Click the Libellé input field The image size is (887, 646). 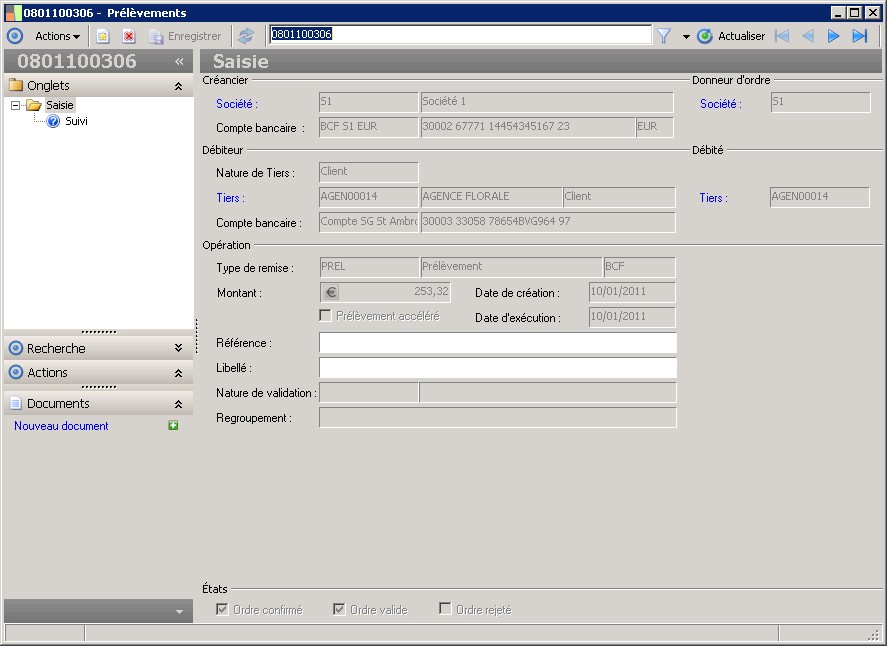pos(497,368)
